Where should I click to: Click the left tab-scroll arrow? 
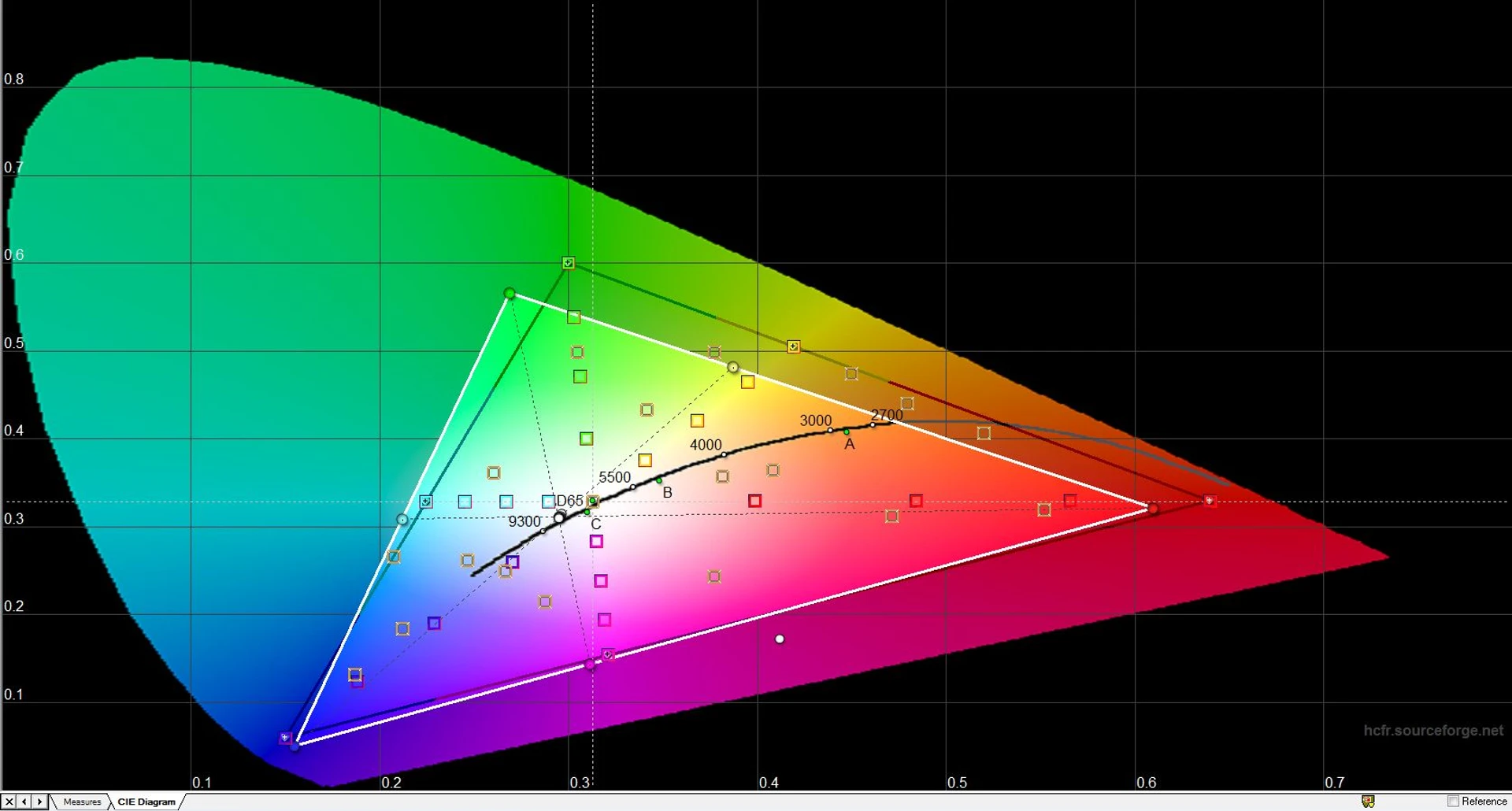coord(24,802)
